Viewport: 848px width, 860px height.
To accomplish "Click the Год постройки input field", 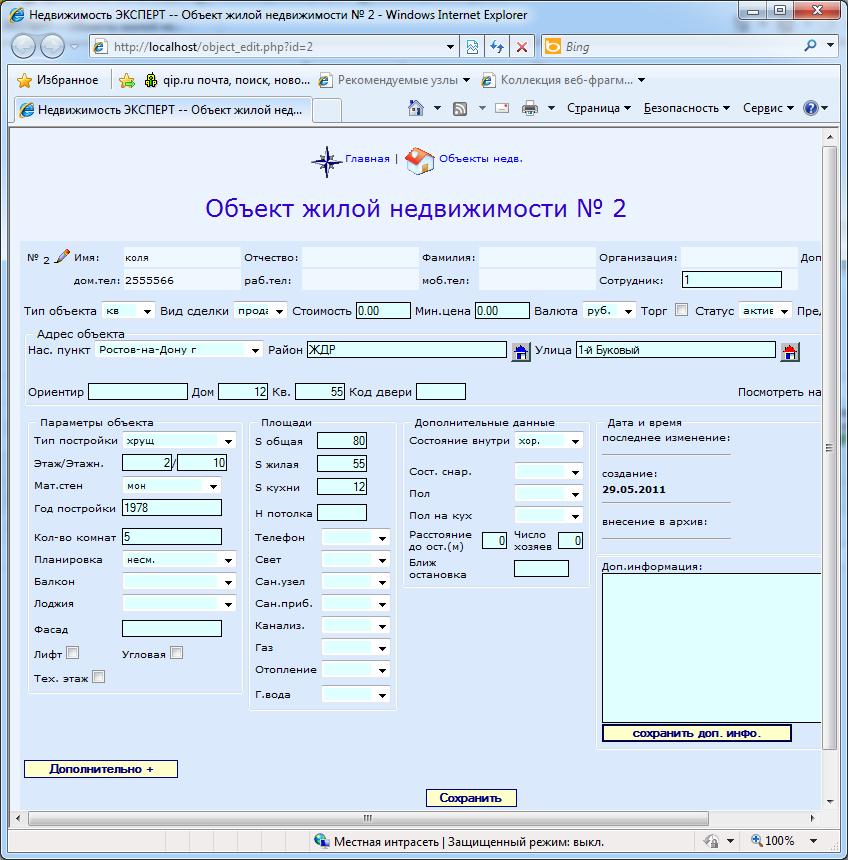I will 172,508.
